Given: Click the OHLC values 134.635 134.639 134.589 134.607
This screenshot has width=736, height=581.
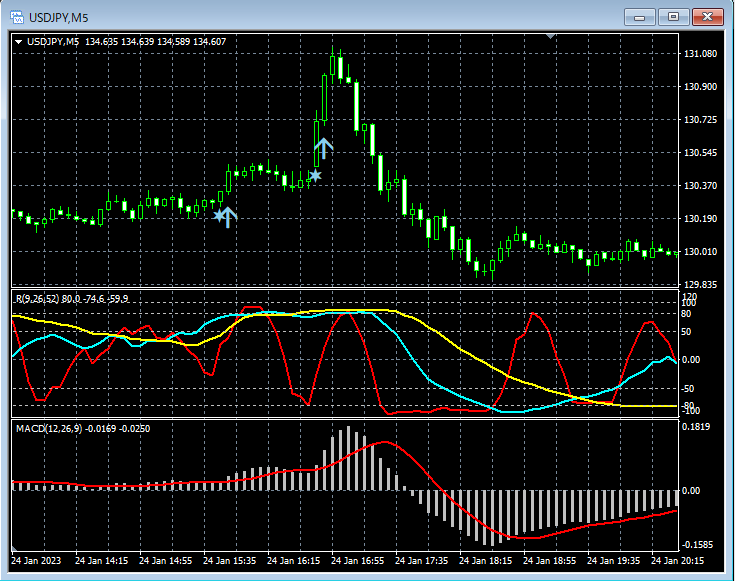Looking at the screenshot, I should pos(155,42).
